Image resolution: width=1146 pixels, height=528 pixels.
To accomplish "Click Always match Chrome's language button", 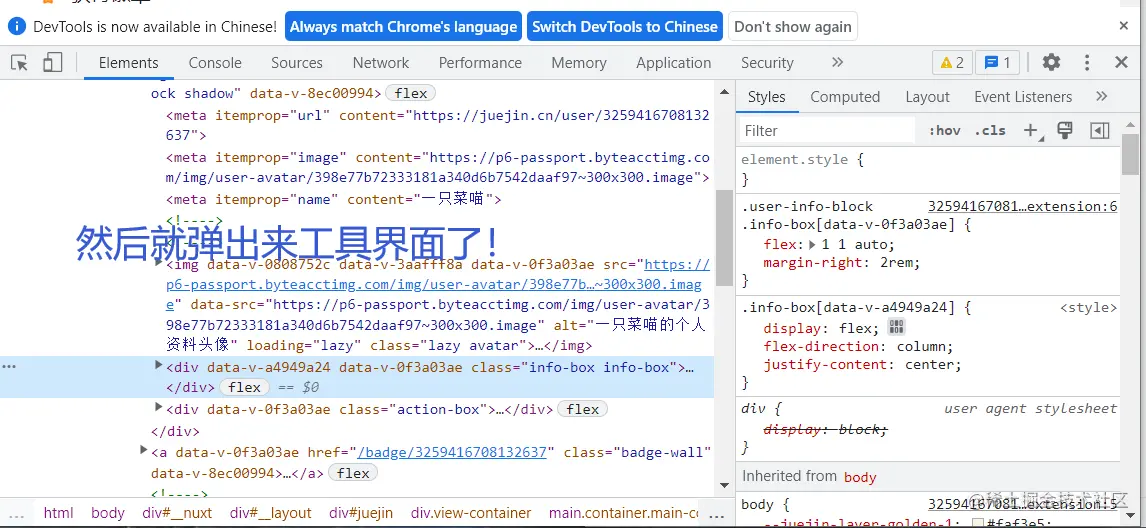I will click(x=403, y=27).
